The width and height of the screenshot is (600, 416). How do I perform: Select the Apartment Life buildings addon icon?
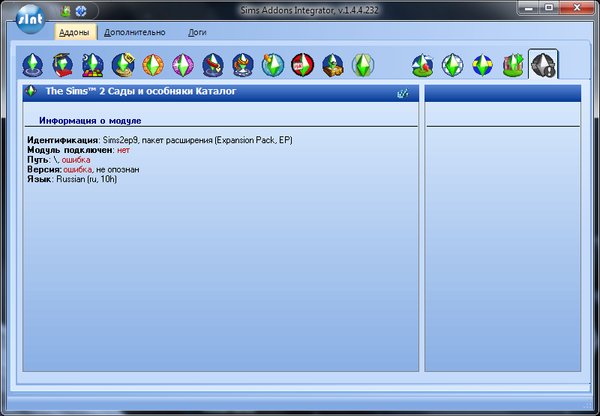[x=513, y=65]
